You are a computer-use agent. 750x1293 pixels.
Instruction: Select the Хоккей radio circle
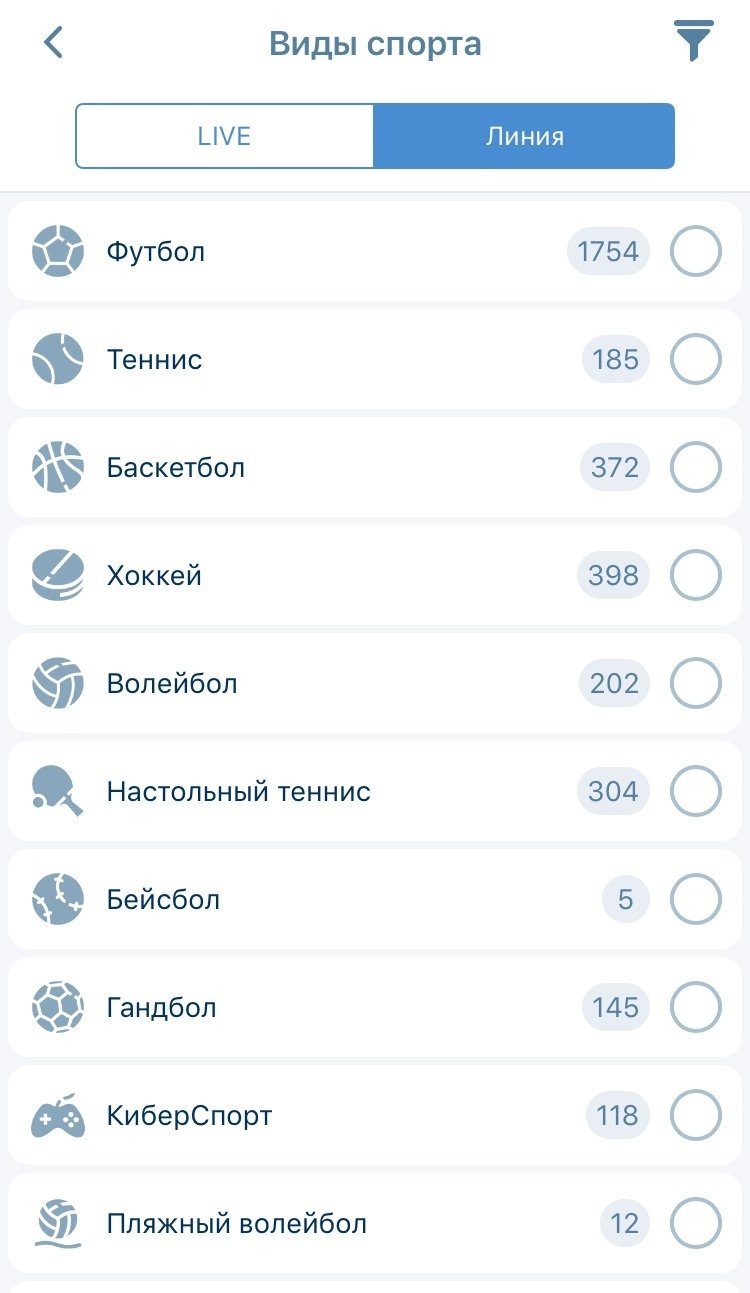pos(695,575)
